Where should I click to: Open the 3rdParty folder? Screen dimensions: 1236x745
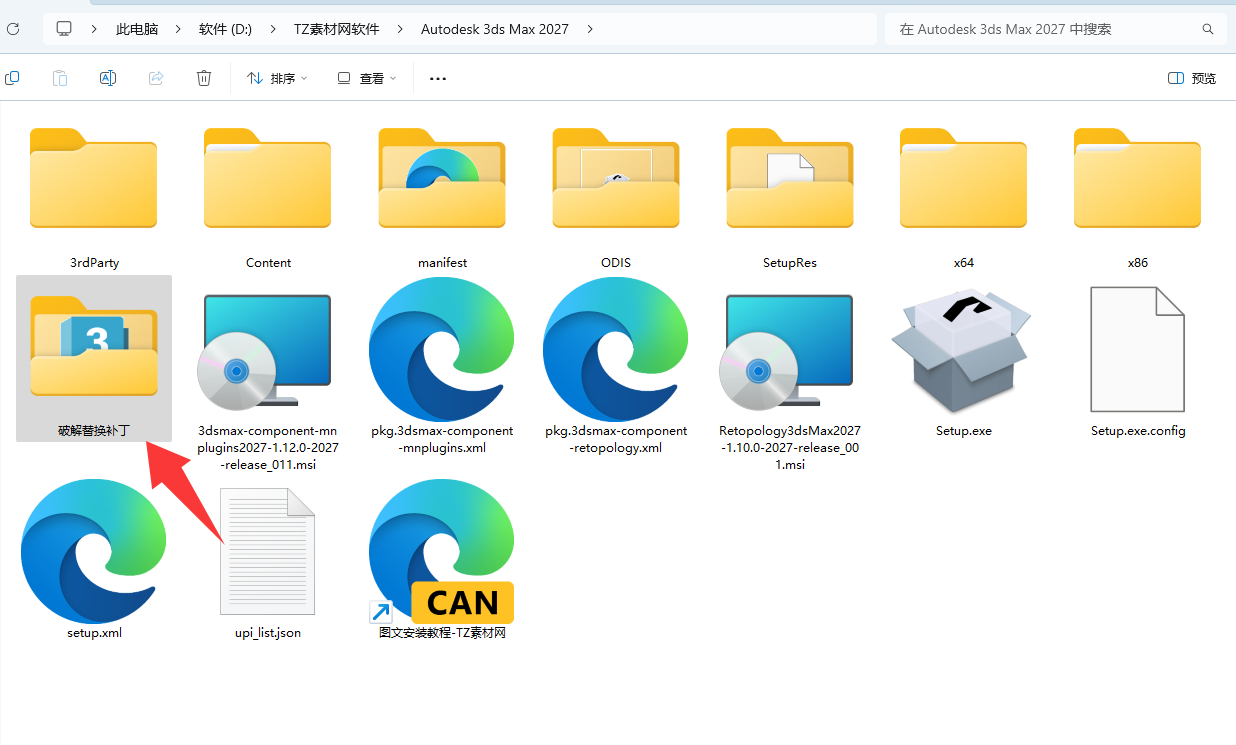[94, 178]
